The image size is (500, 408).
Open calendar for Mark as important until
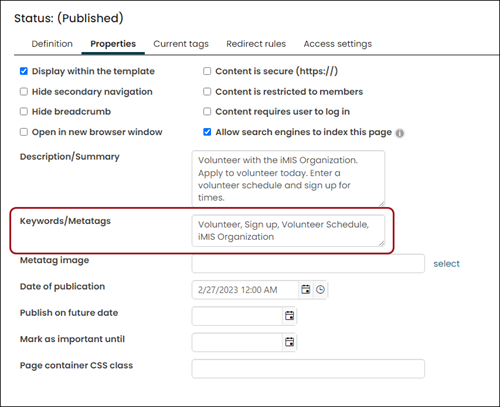(x=289, y=342)
